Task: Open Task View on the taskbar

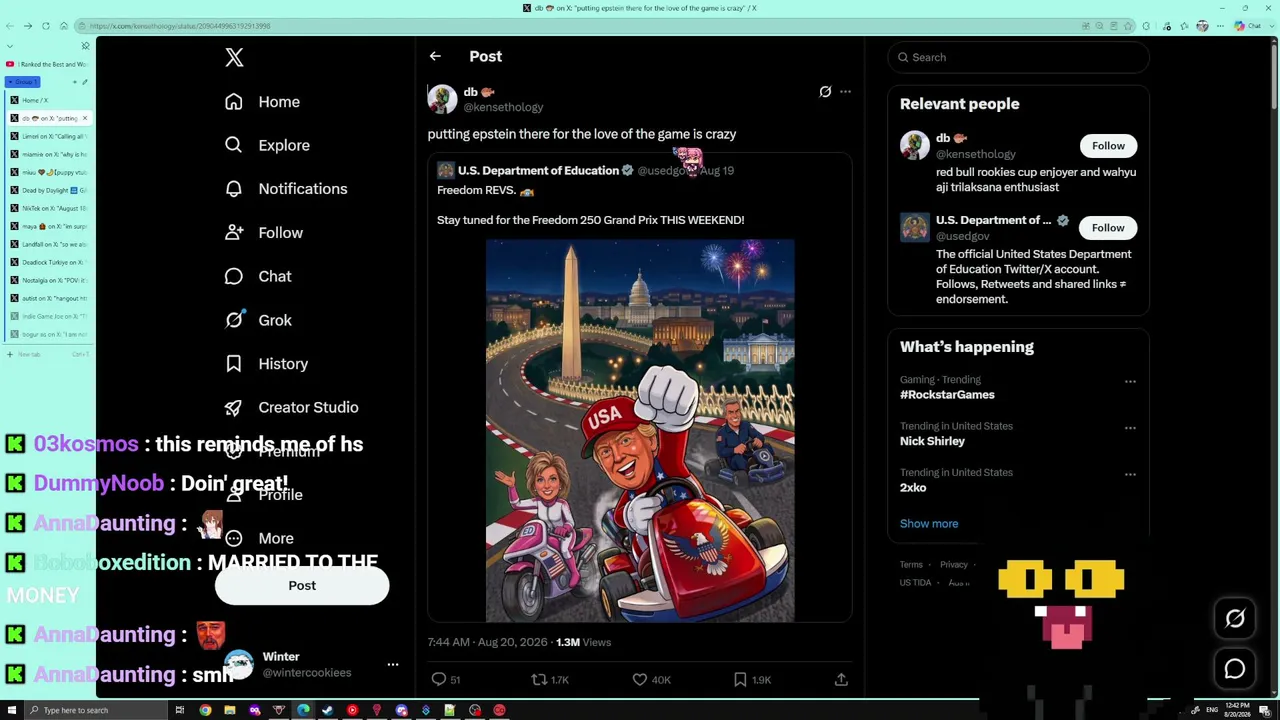Action: (180, 710)
